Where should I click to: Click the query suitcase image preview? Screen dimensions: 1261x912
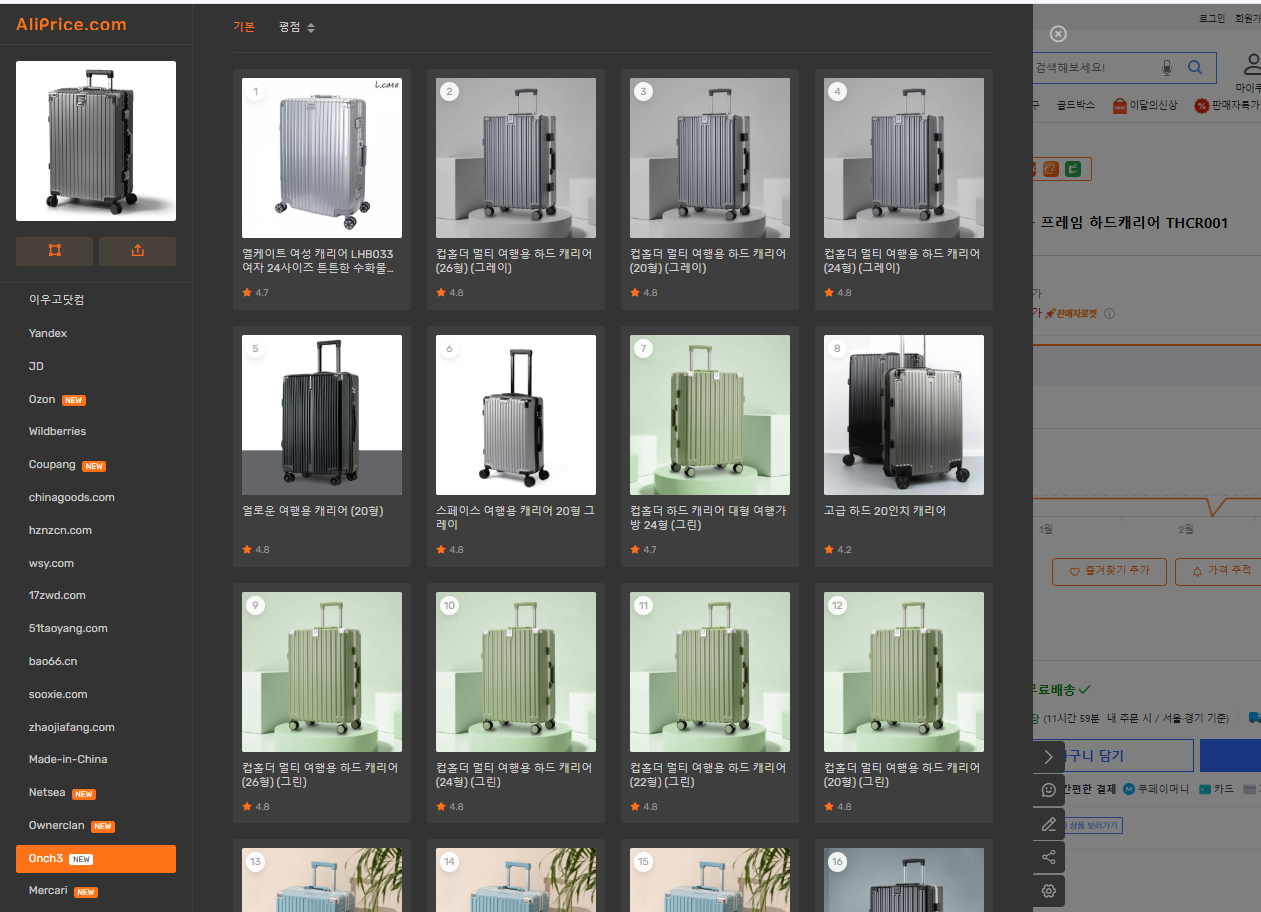[x=96, y=141]
